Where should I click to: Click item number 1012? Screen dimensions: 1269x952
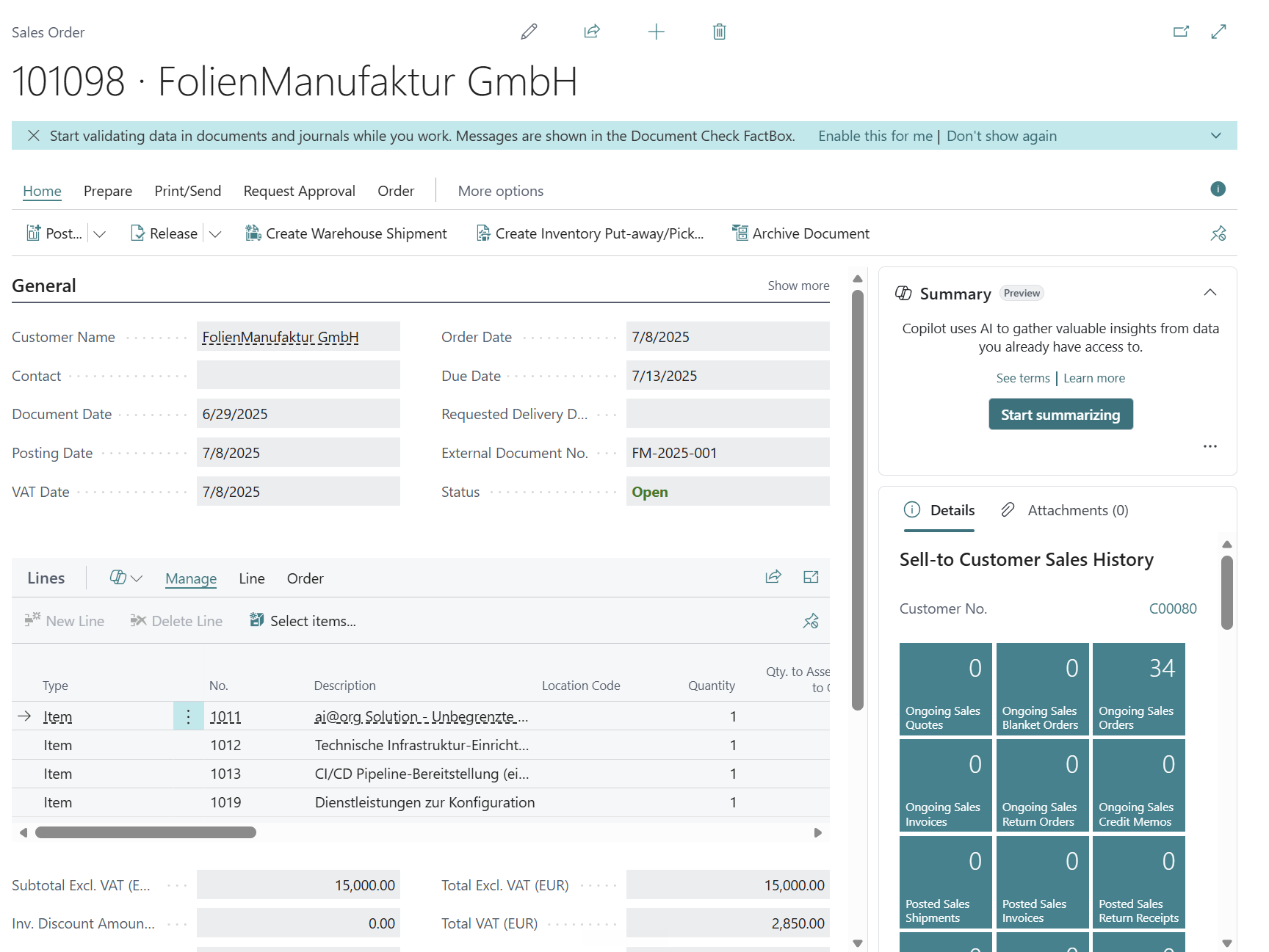(x=225, y=745)
